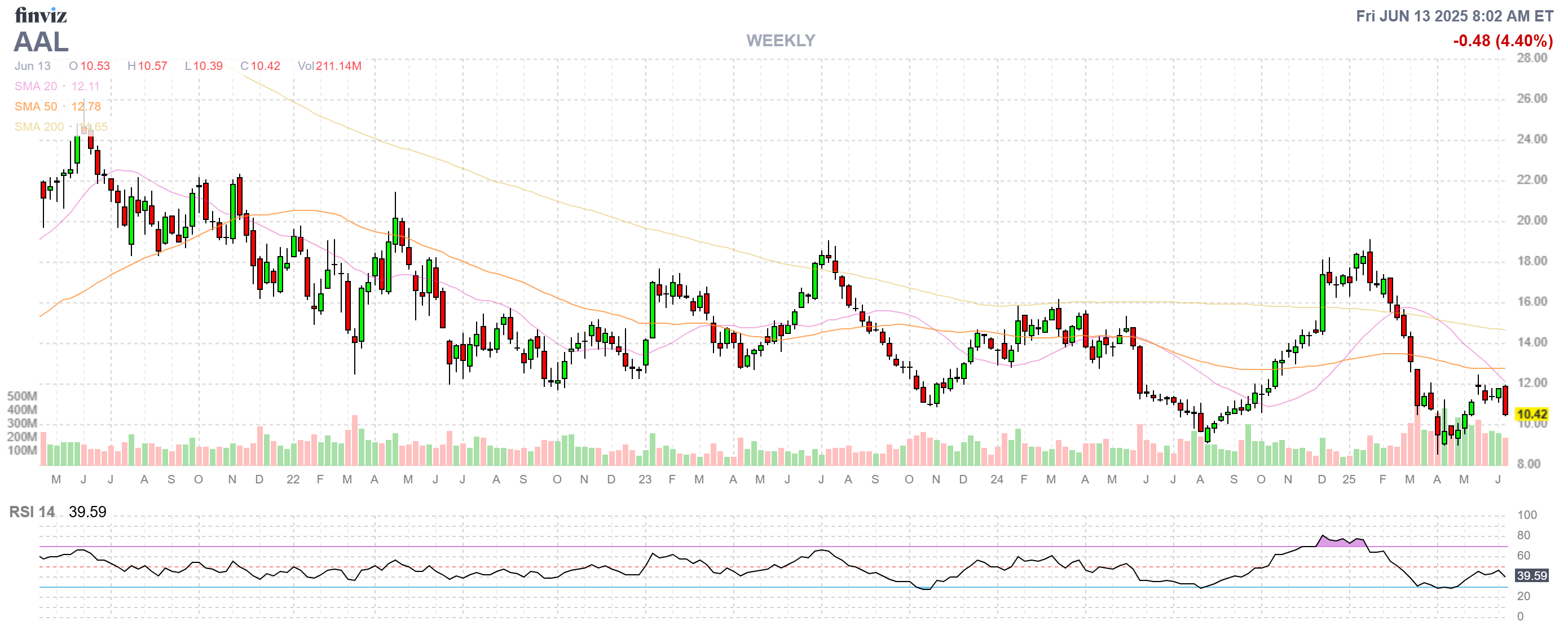The width and height of the screenshot is (1568, 634).
Task: Click the Vol 211.14M readout
Action: click(x=329, y=65)
